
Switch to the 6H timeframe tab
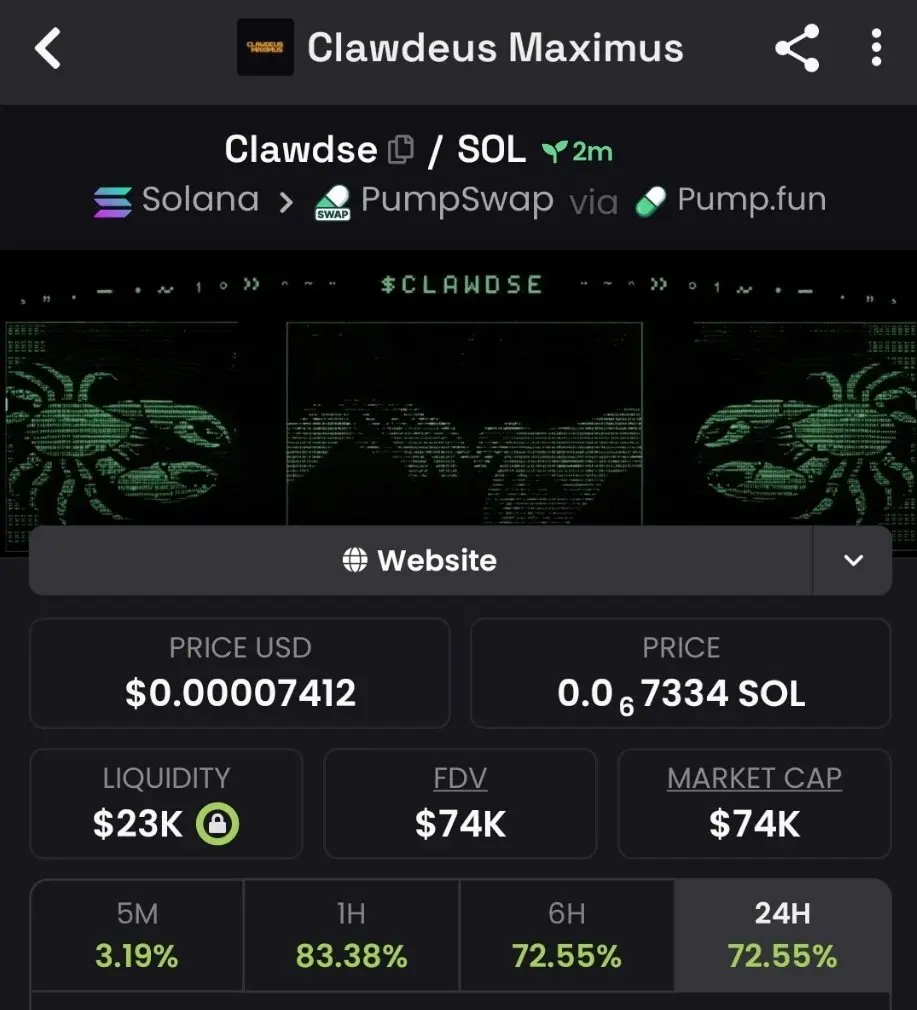567,935
